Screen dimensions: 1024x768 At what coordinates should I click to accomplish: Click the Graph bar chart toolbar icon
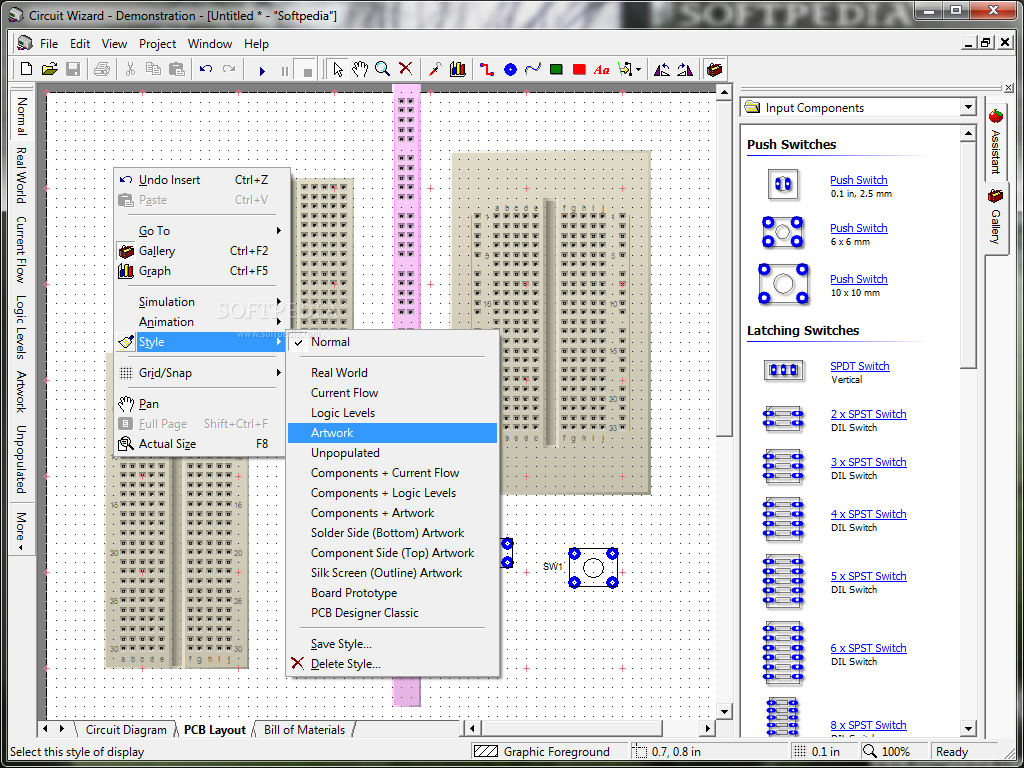(458, 69)
